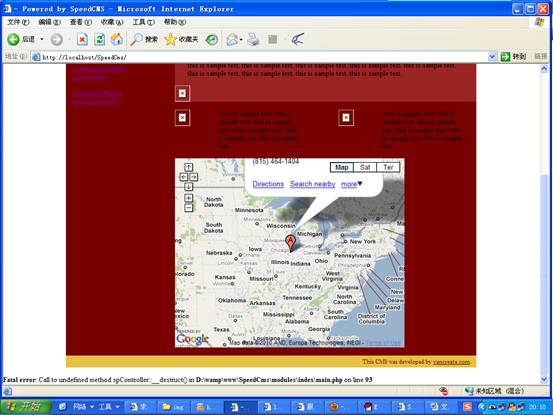The height and width of the screenshot is (415, 553).
Task: Click the scrollbar down arrow
Action: [544, 379]
